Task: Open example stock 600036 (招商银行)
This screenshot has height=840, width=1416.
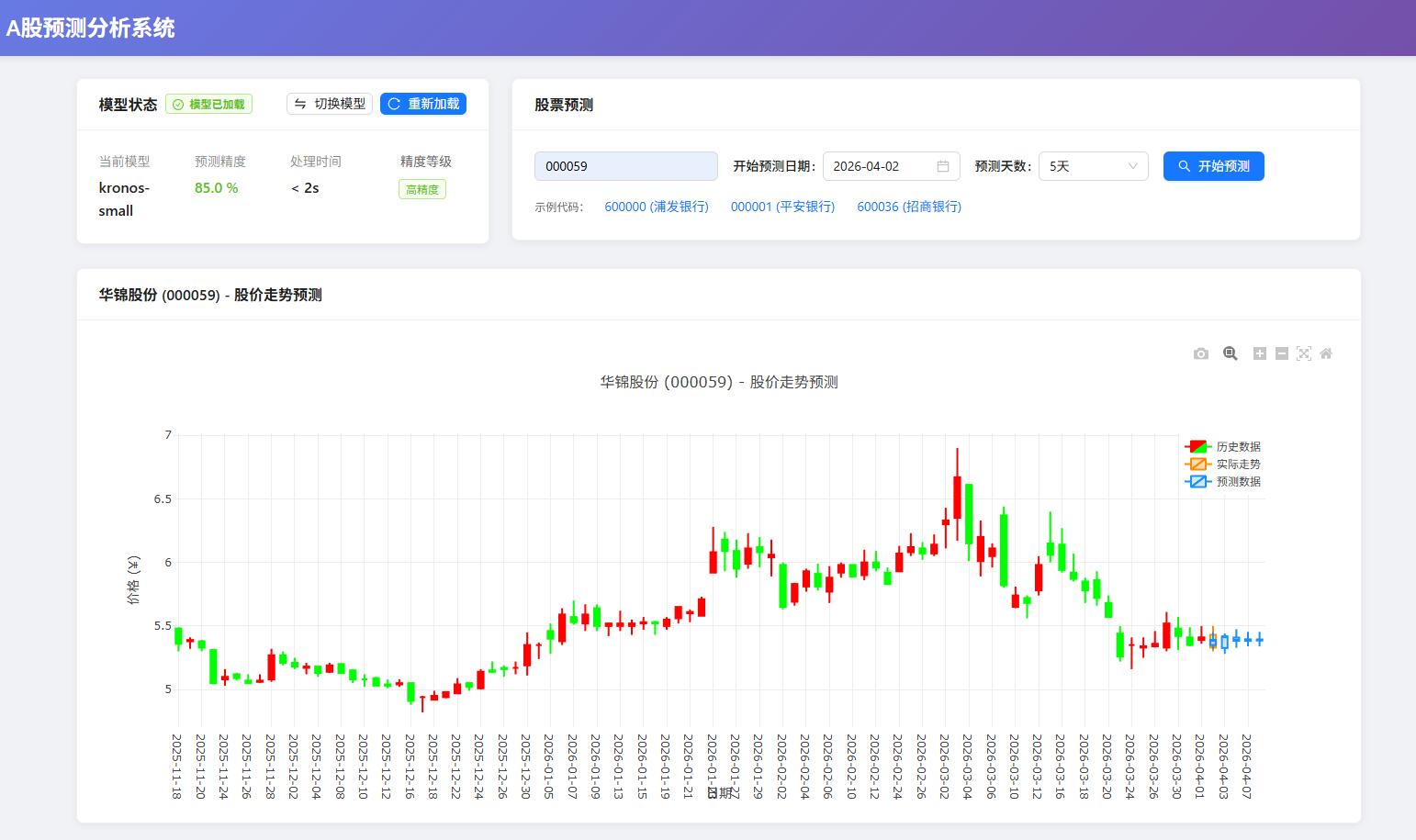Action: point(908,207)
